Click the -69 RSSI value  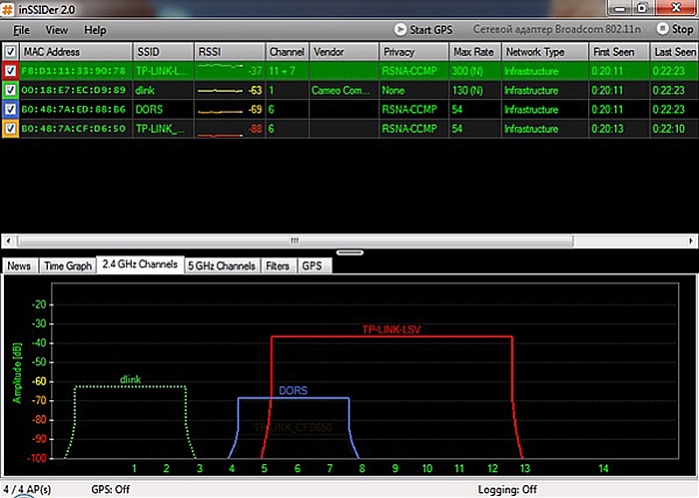point(255,109)
